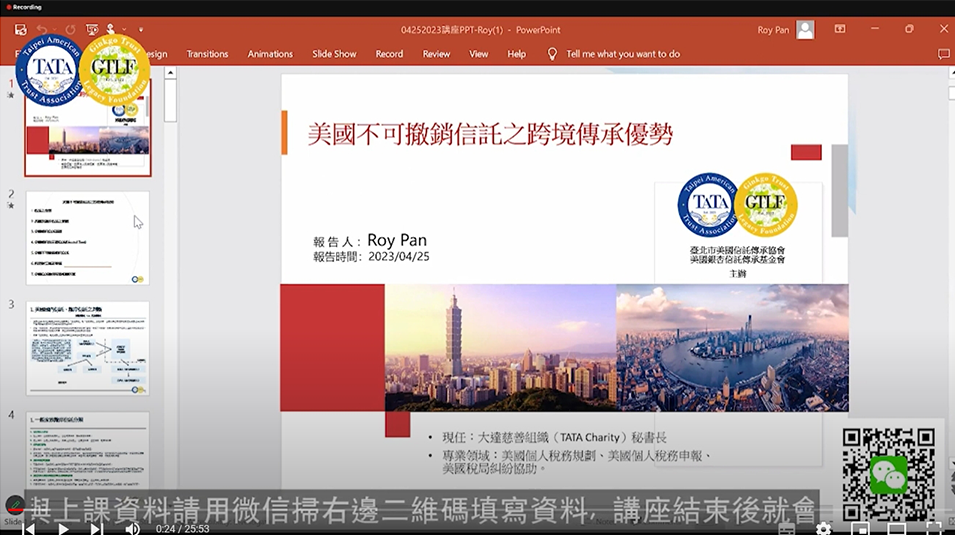Click the organizer text 臺北市美國信託傳承協會
This screenshot has width=955, height=535.
[738, 250]
